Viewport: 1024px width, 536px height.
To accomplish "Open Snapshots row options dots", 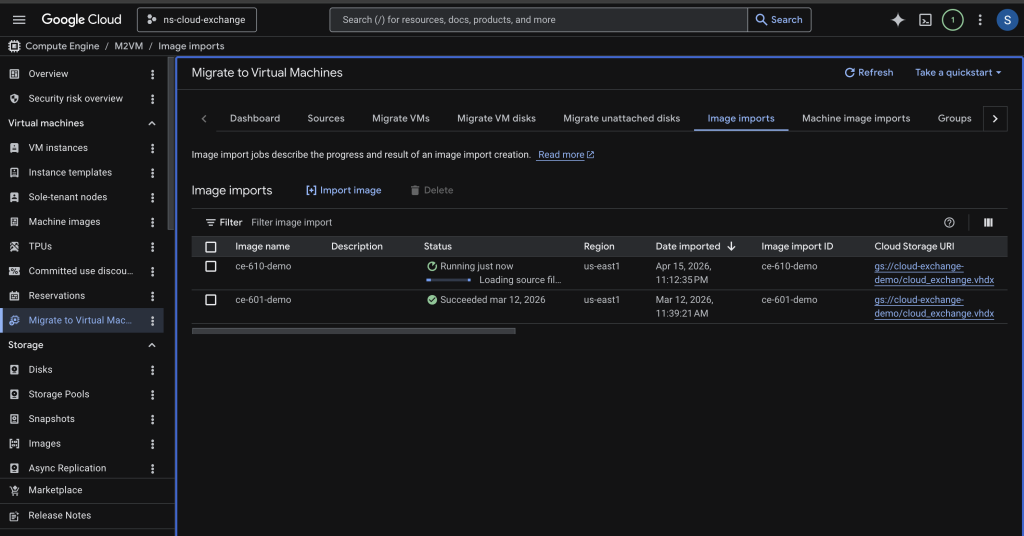I will point(152,419).
